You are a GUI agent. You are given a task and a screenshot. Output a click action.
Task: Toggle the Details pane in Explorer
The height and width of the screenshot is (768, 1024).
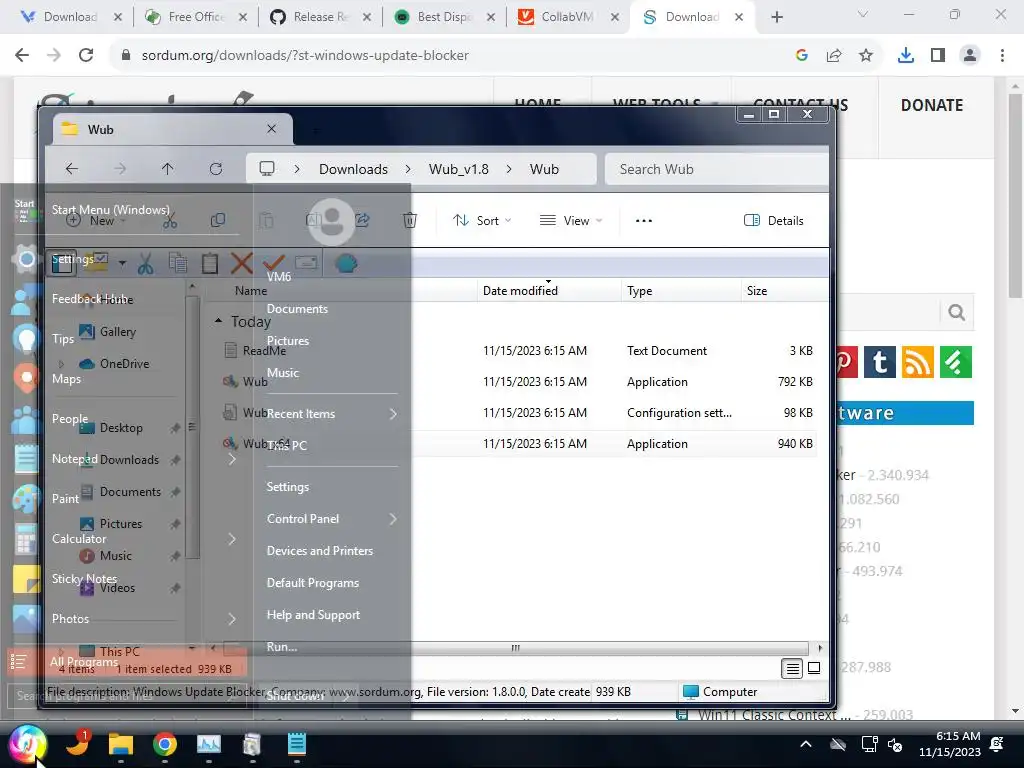pyautogui.click(x=773, y=221)
